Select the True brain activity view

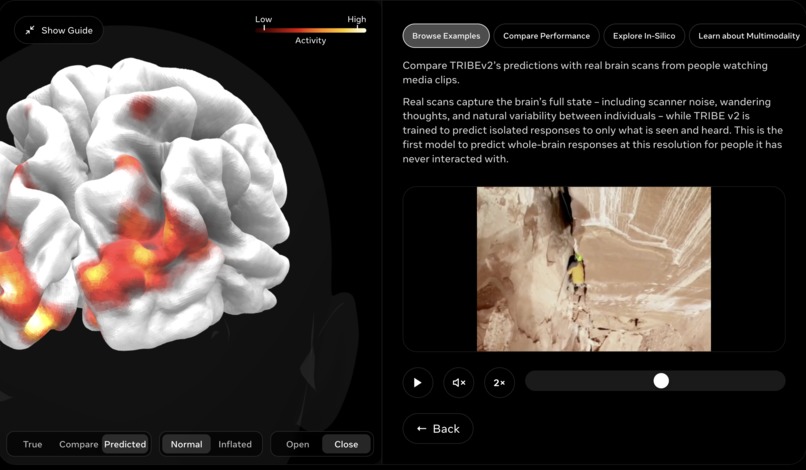[x=32, y=444]
